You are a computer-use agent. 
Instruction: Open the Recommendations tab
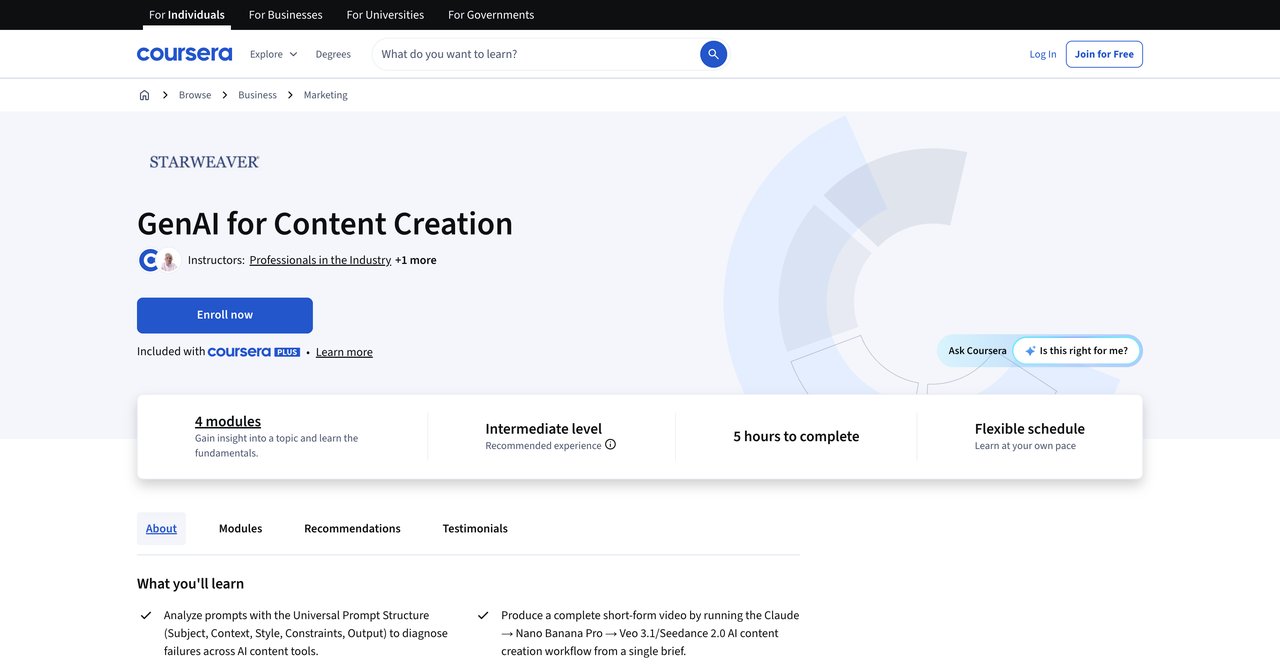[x=352, y=528]
